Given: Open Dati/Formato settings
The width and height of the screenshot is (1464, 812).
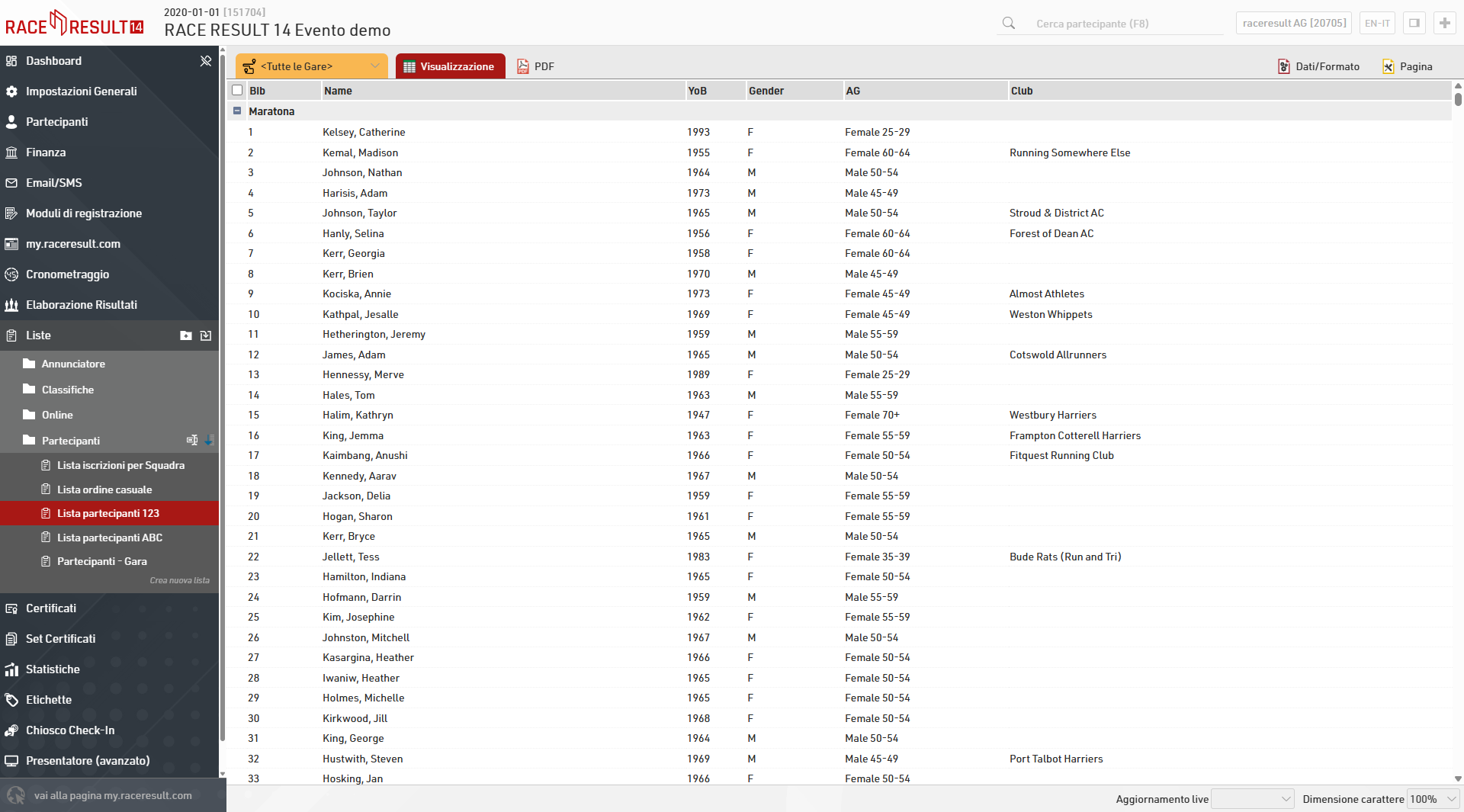Looking at the screenshot, I should point(1319,66).
